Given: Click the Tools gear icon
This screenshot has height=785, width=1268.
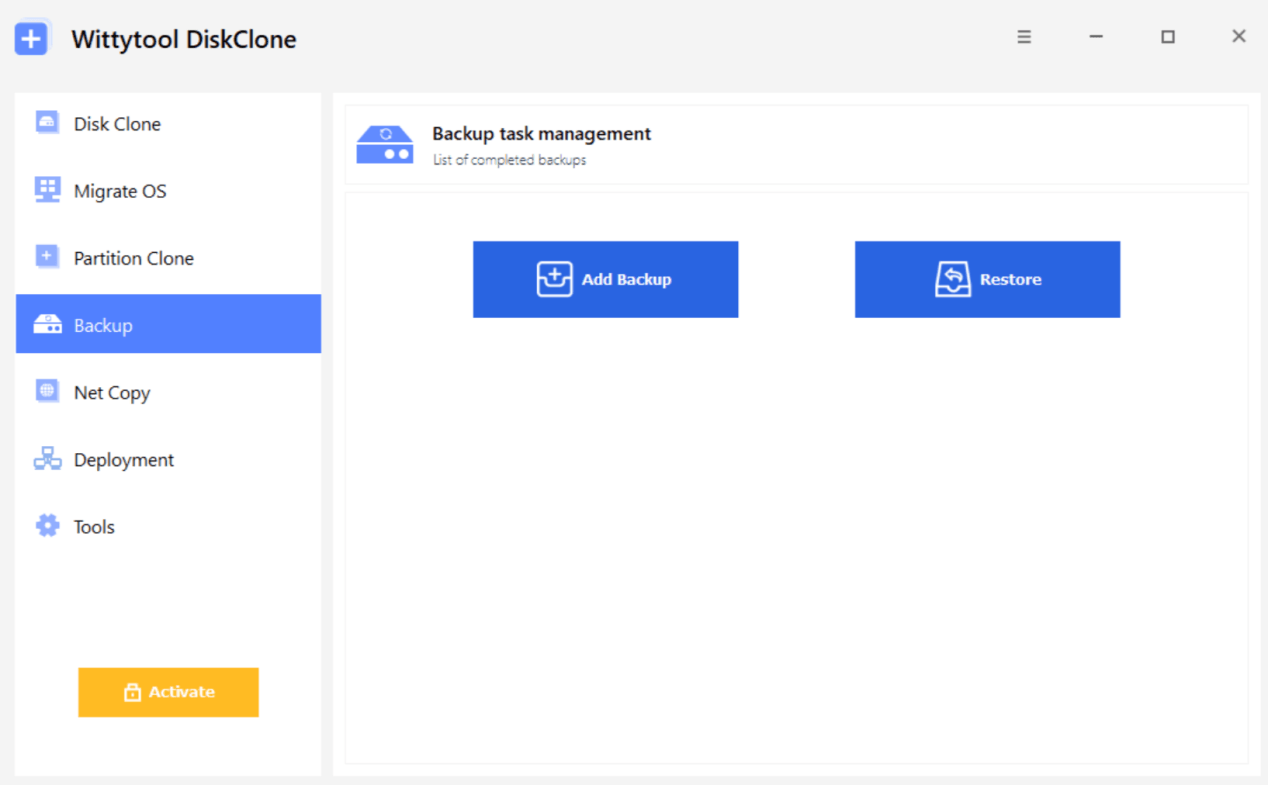Looking at the screenshot, I should (x=47, y=526).
